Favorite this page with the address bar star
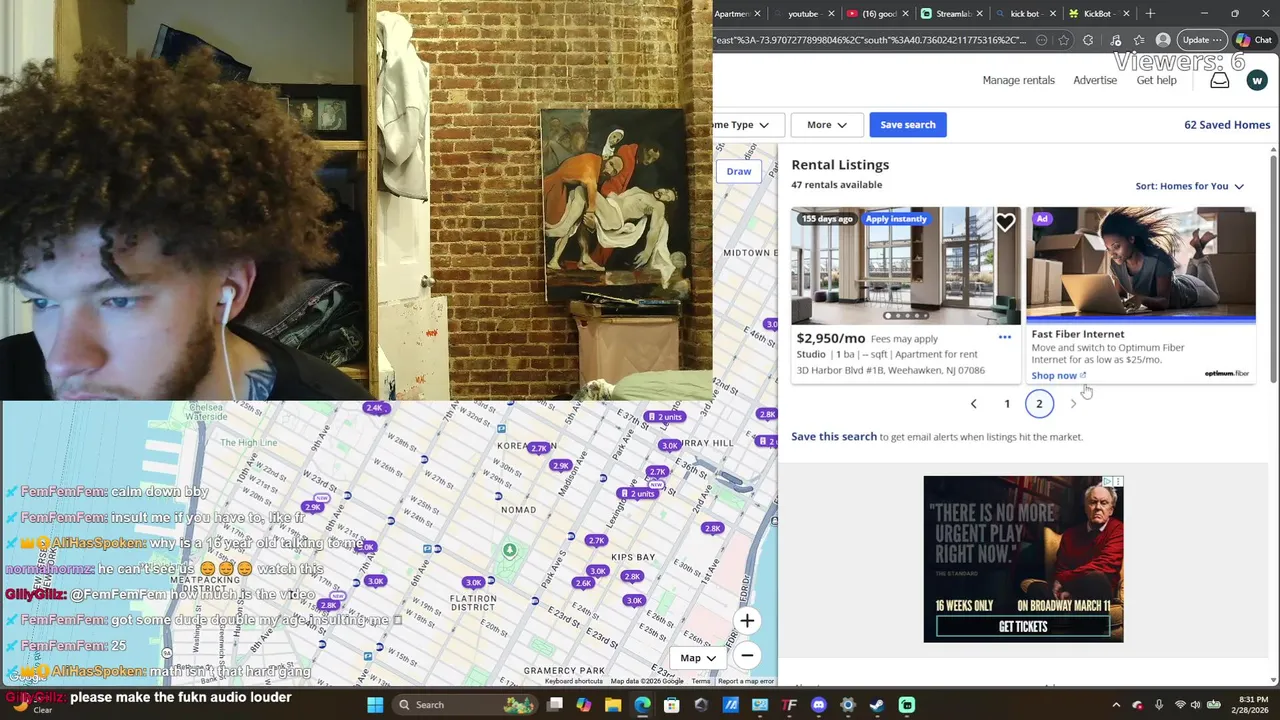Image resolution: width=1280 pixels, height=720 pixels. [x=1063, y=40]
